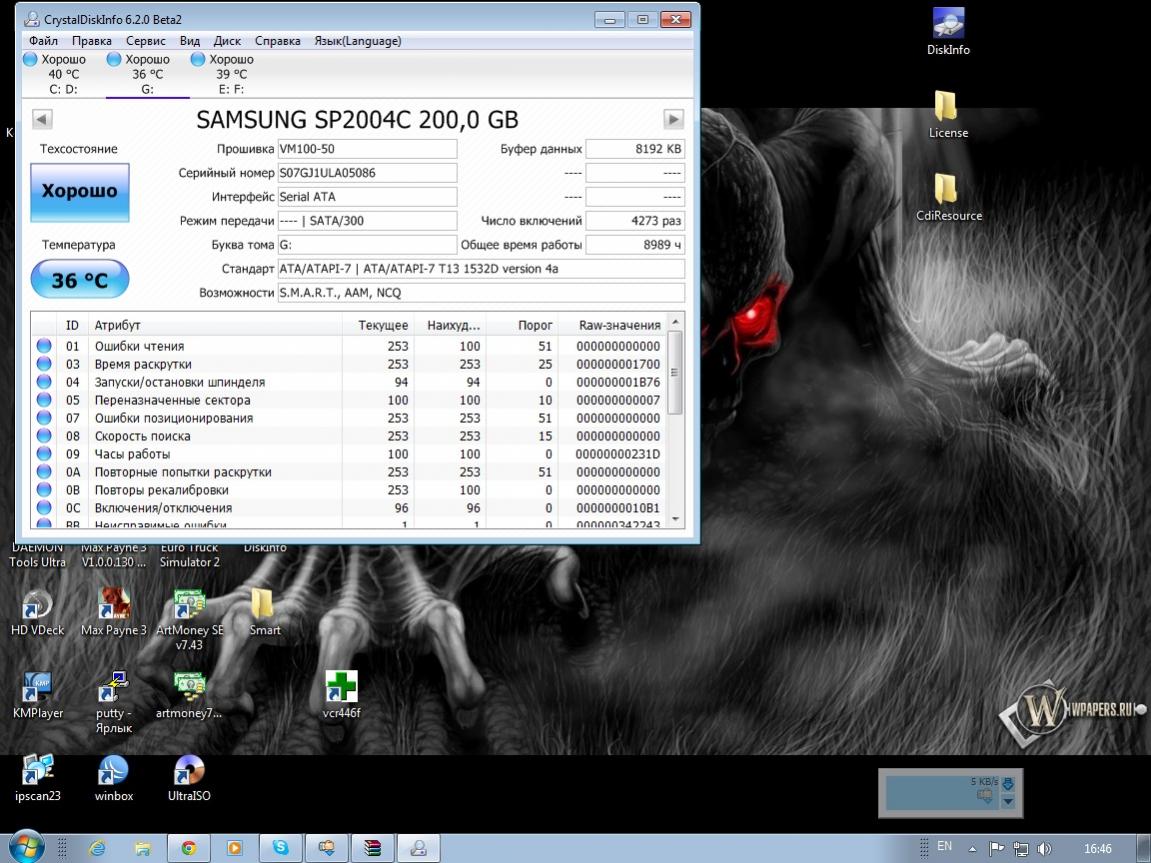Open the vcr446f desktop icon
Image resolution: width=1151 pixels, height=863 pixels.
pos(341,688)
